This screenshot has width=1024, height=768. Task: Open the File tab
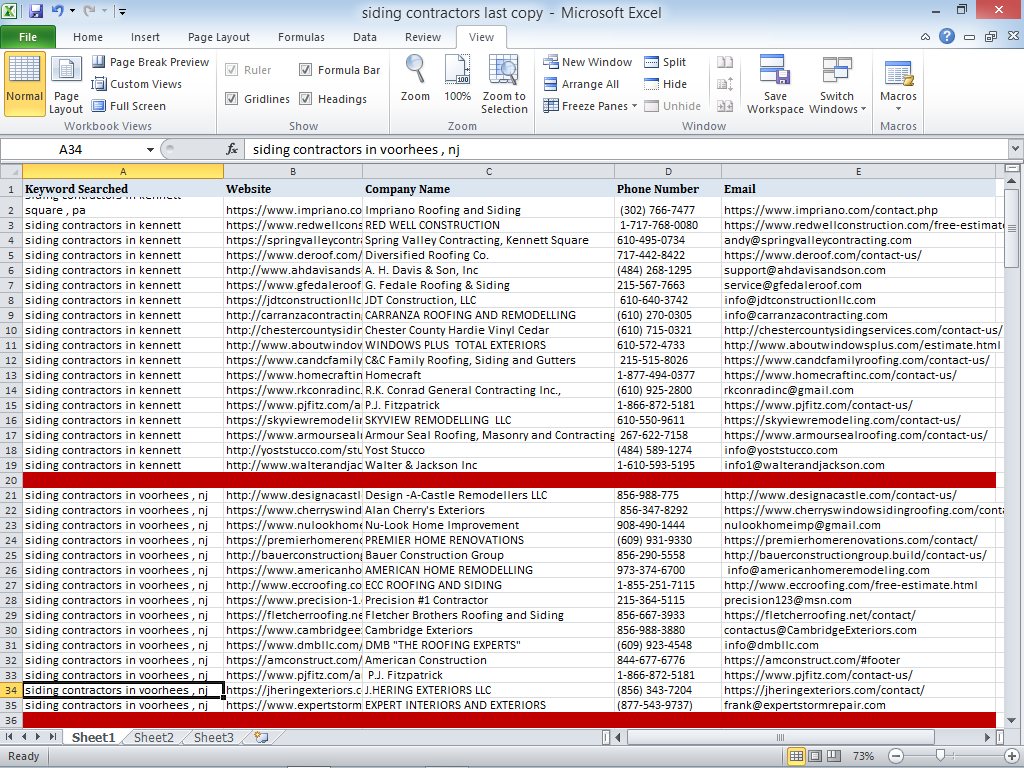click(27, 37)
